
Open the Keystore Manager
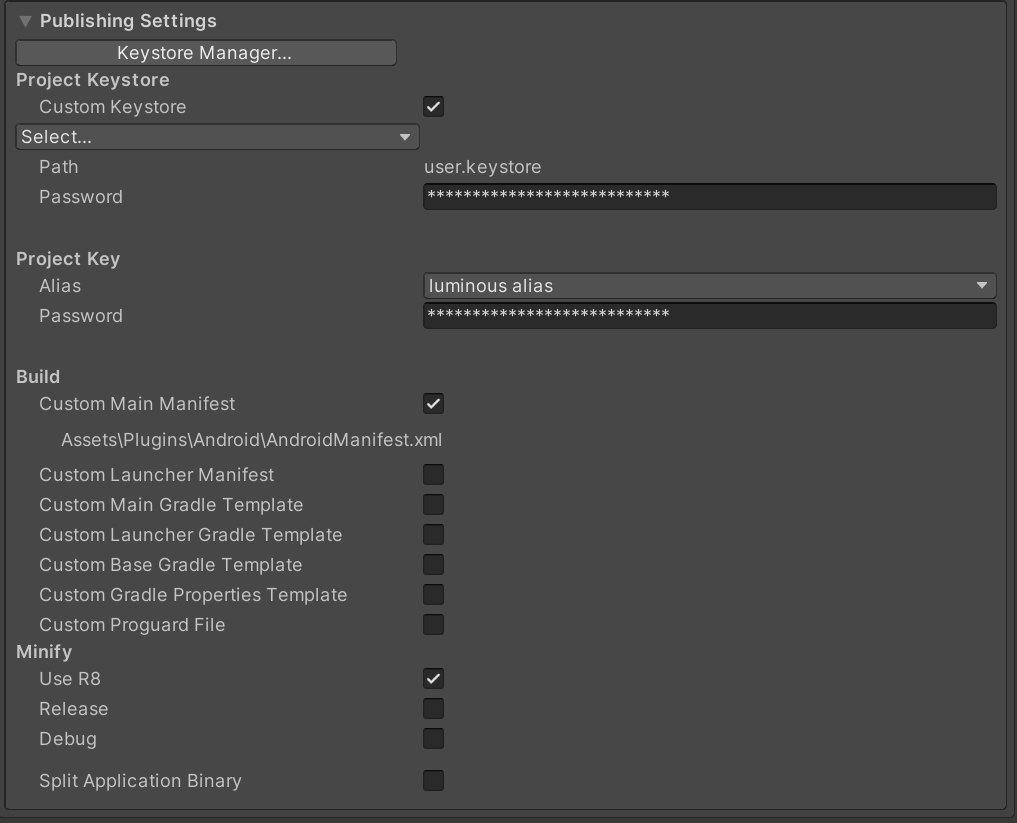pos(206,53)
